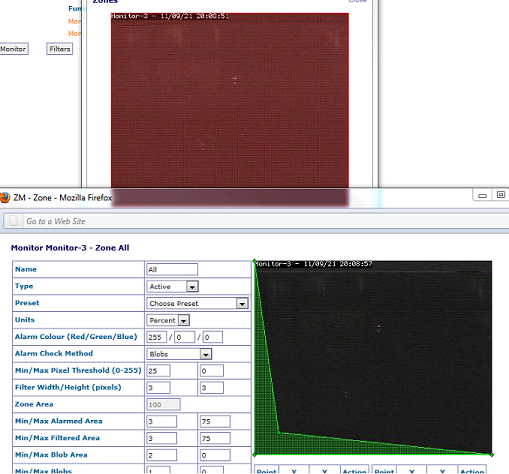
Task: Open the Choose Preset dropdown
Action: pos(198,303)
